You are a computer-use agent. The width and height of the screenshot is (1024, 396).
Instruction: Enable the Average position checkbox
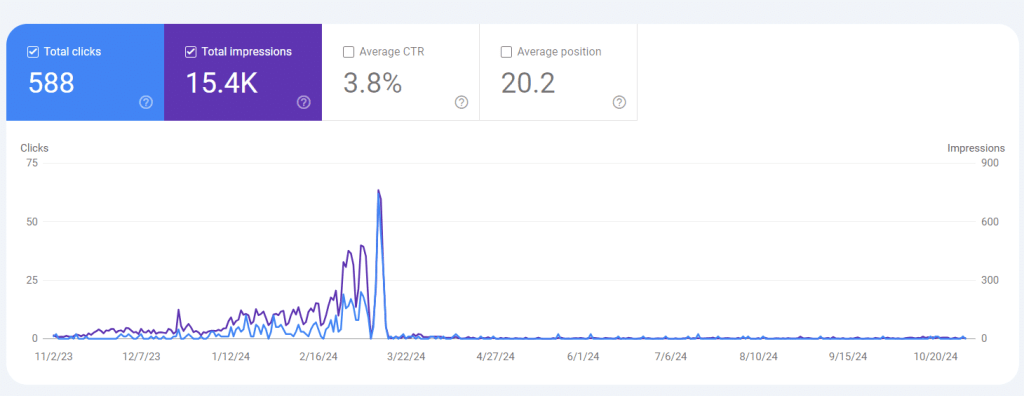[506, 52]
